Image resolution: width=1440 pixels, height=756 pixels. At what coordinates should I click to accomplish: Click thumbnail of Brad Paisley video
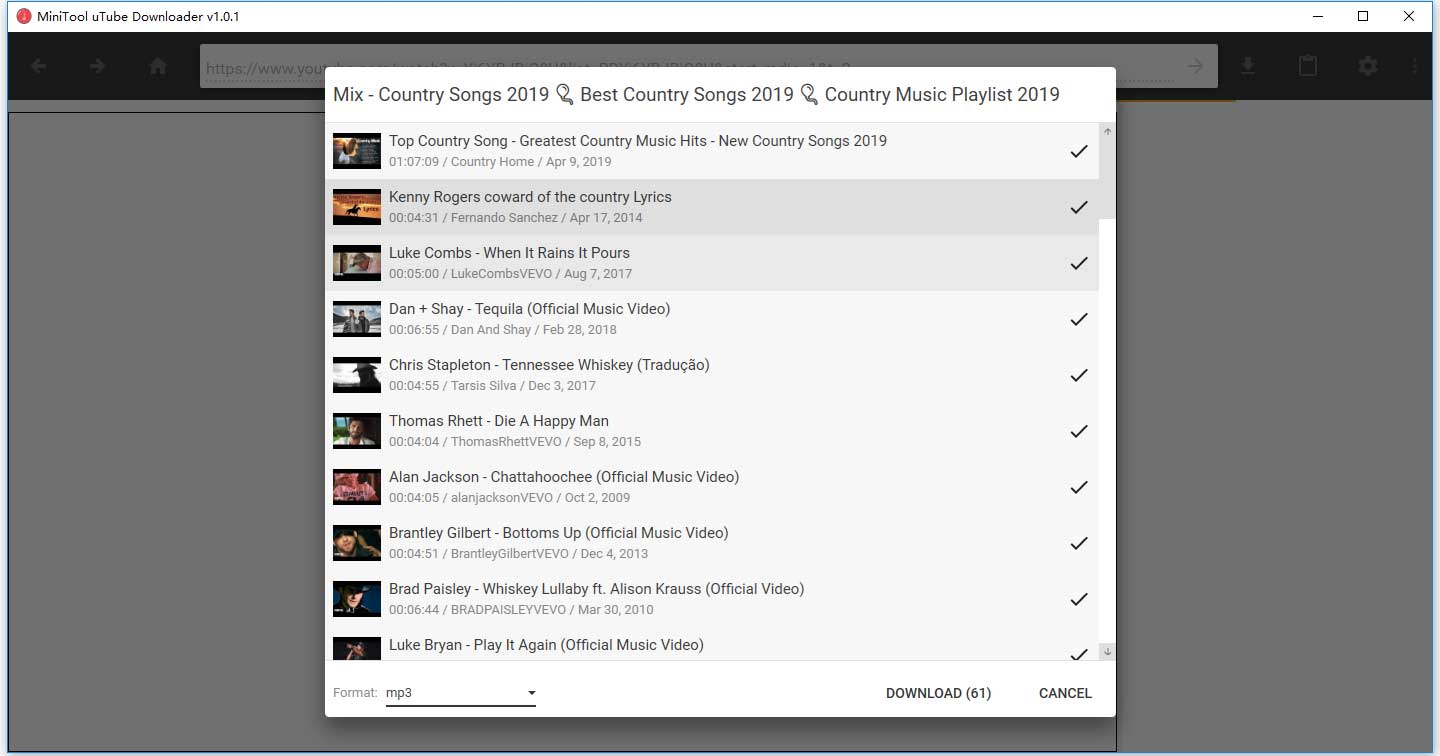[x=357, y=599]
